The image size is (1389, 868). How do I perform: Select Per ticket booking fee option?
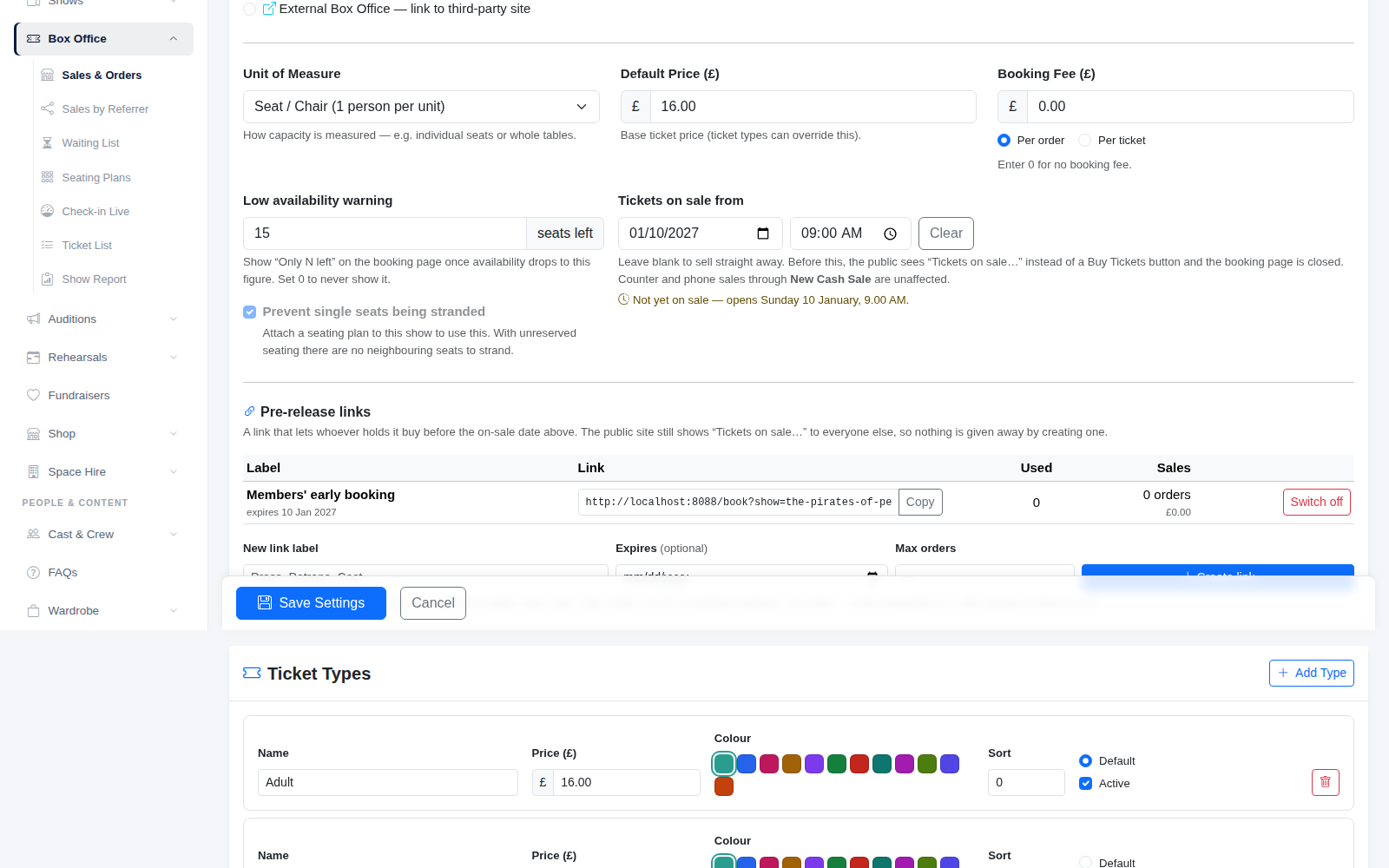pos(1085,140)
